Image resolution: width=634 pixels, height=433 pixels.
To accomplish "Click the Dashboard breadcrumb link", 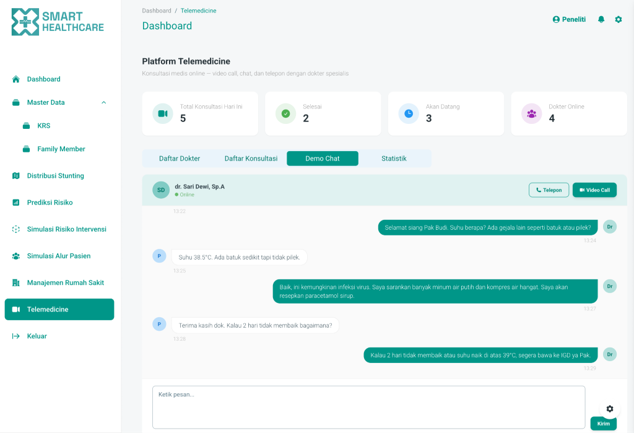I will tap(156, 11).
